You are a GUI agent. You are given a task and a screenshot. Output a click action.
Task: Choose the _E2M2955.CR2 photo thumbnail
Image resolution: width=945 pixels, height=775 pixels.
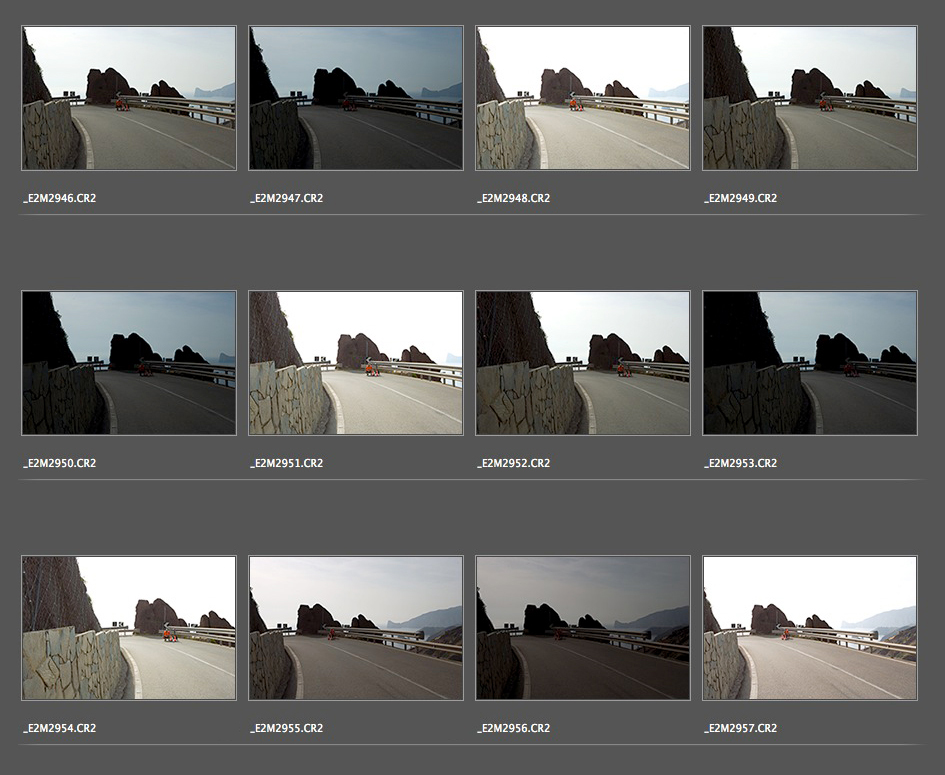[356, 628]
